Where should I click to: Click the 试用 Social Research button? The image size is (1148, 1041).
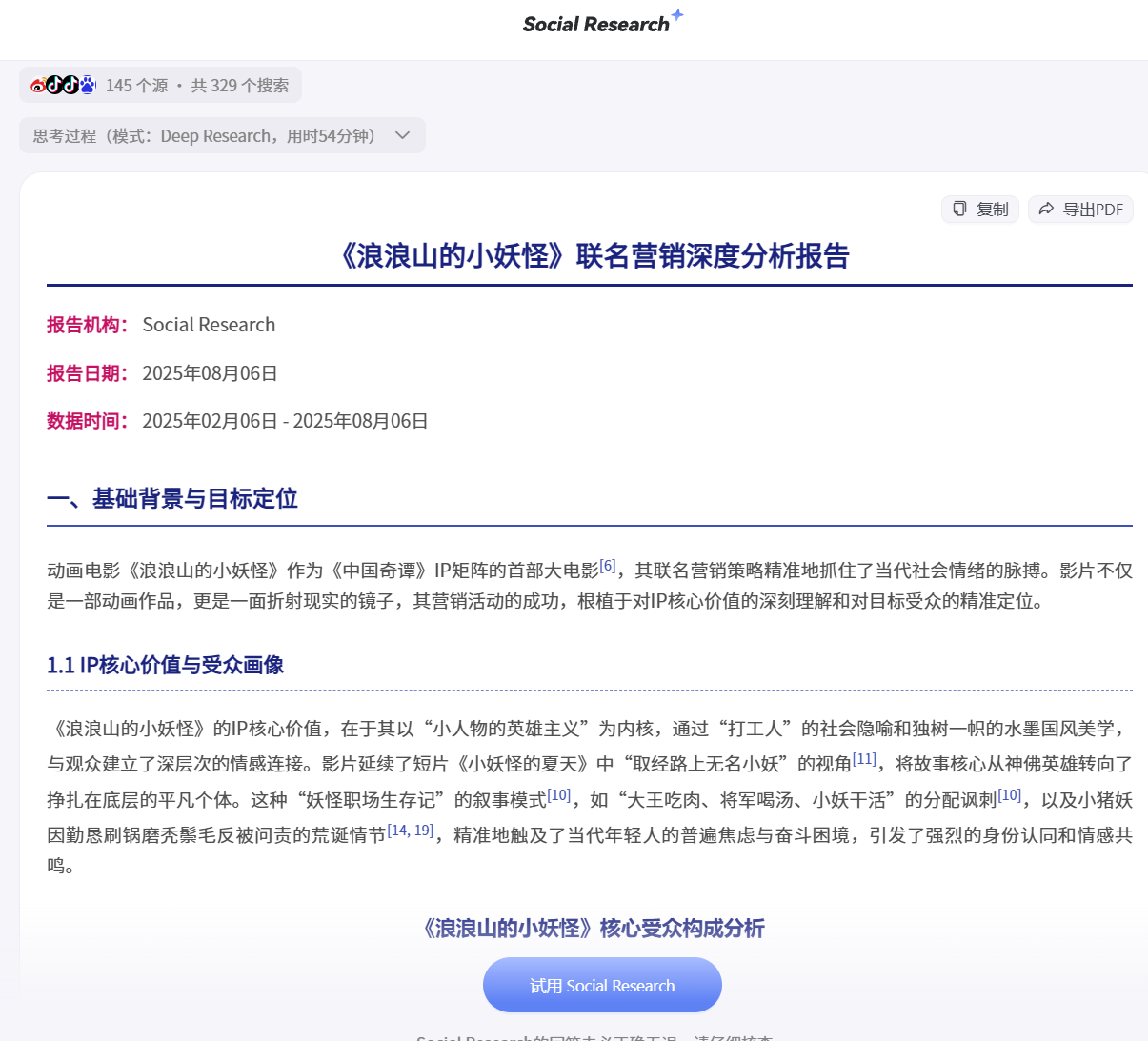pos(602,985)
